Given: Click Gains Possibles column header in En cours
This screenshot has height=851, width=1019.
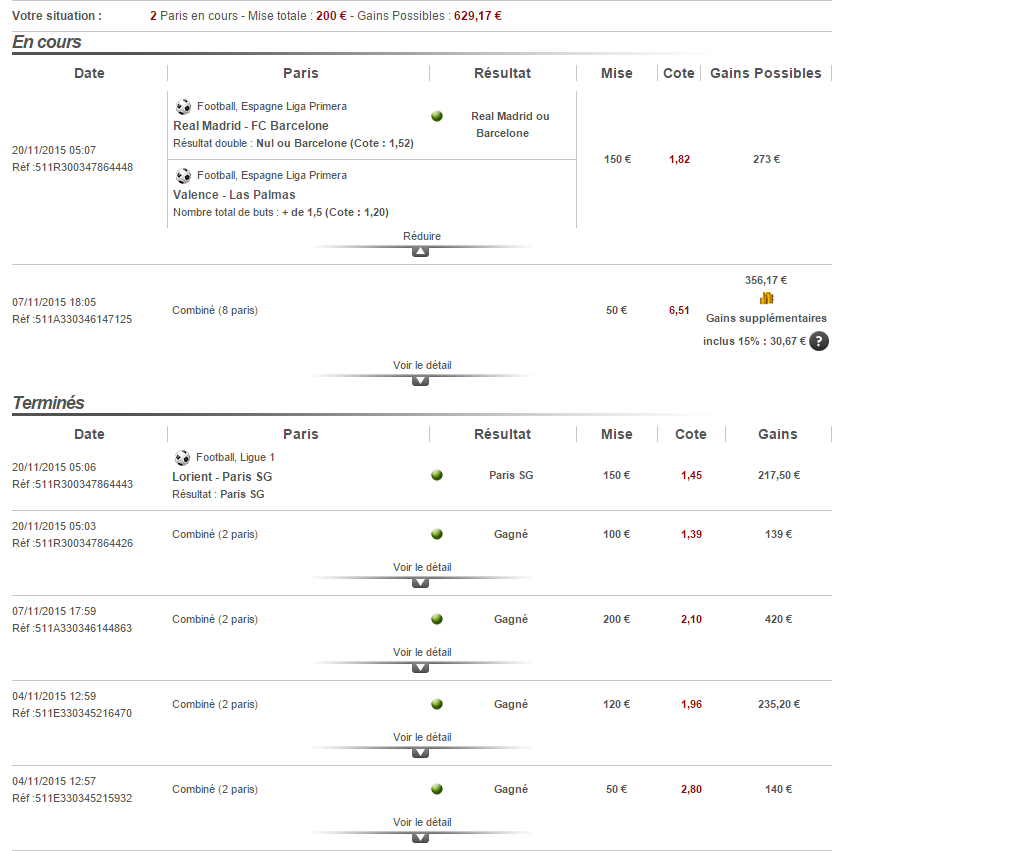Looking at the screenshot, I should [766, 73].
